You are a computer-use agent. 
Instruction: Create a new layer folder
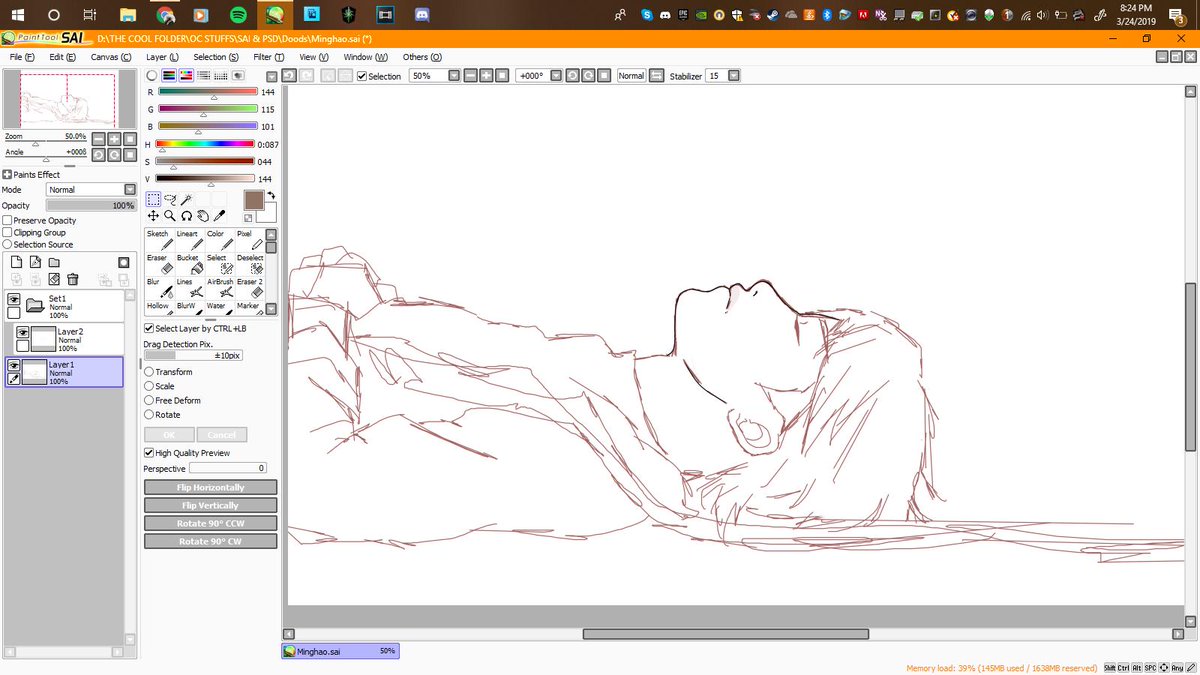pos(54,262)
